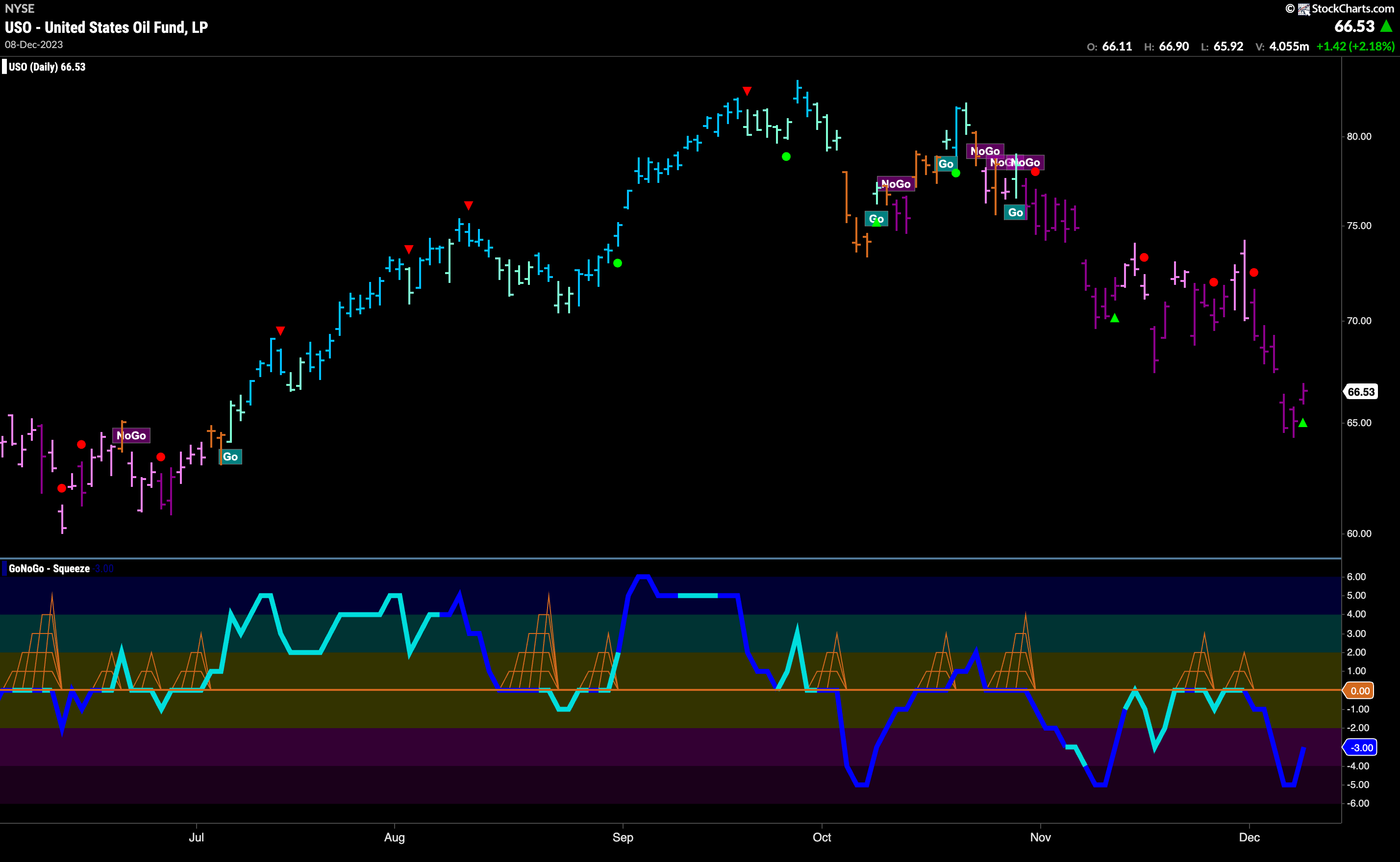Viewport: 1400px width, 862px height.
Task: Click the high value H: 66.90
Action: pos(1166,46)
